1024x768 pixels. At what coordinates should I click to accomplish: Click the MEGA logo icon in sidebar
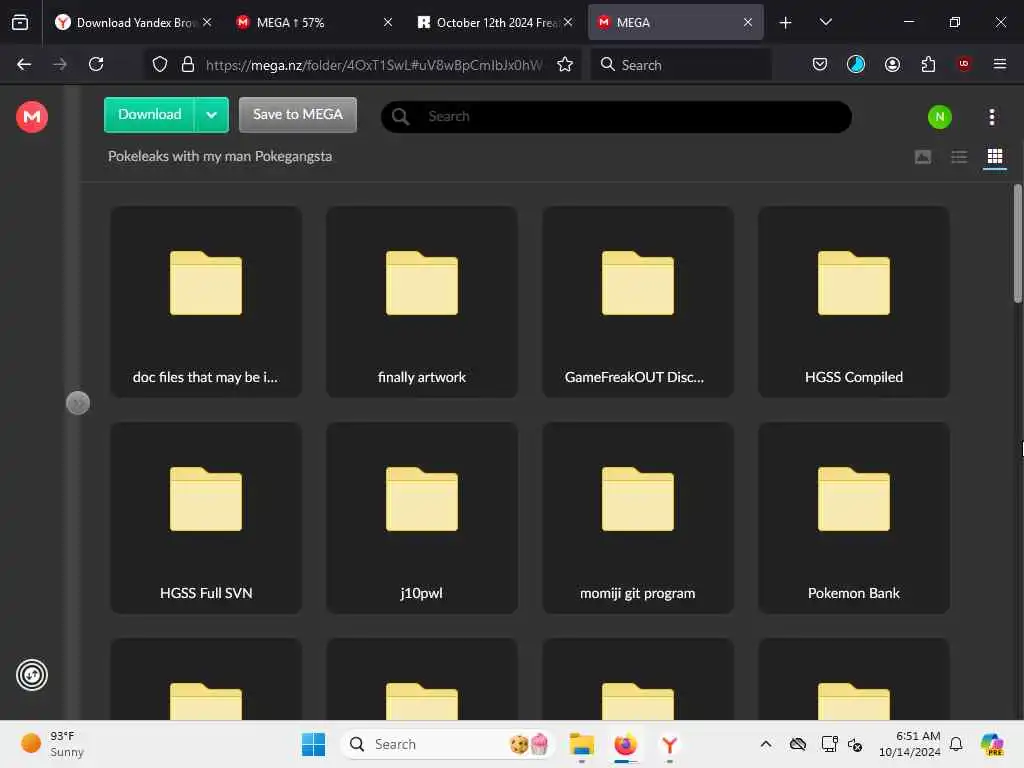(x=31, y=117)
